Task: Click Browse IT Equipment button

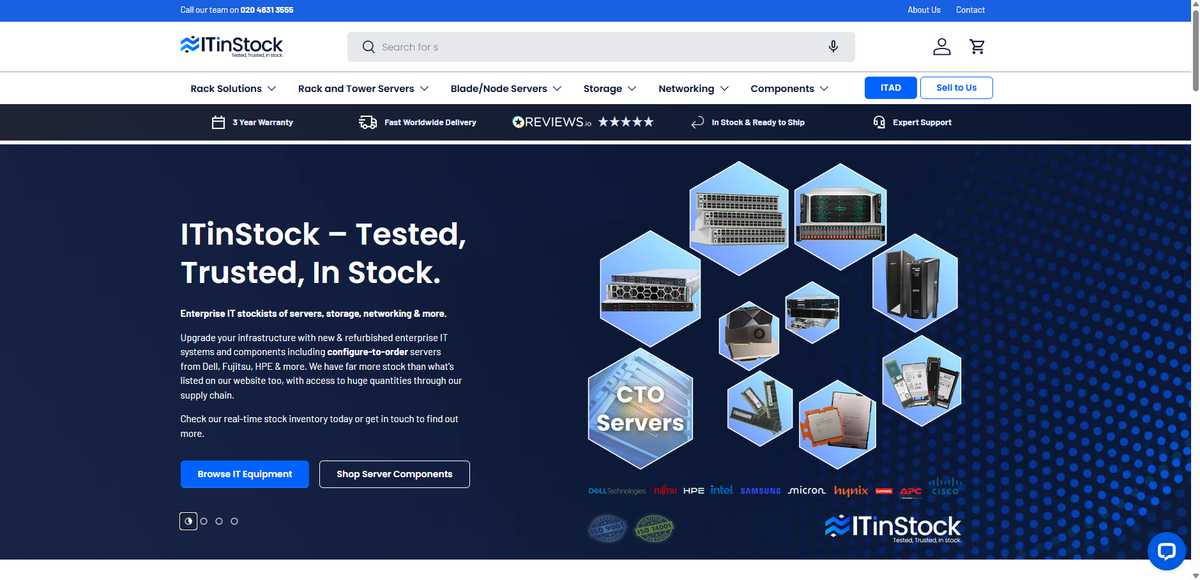Action: (x=245, y=474)
